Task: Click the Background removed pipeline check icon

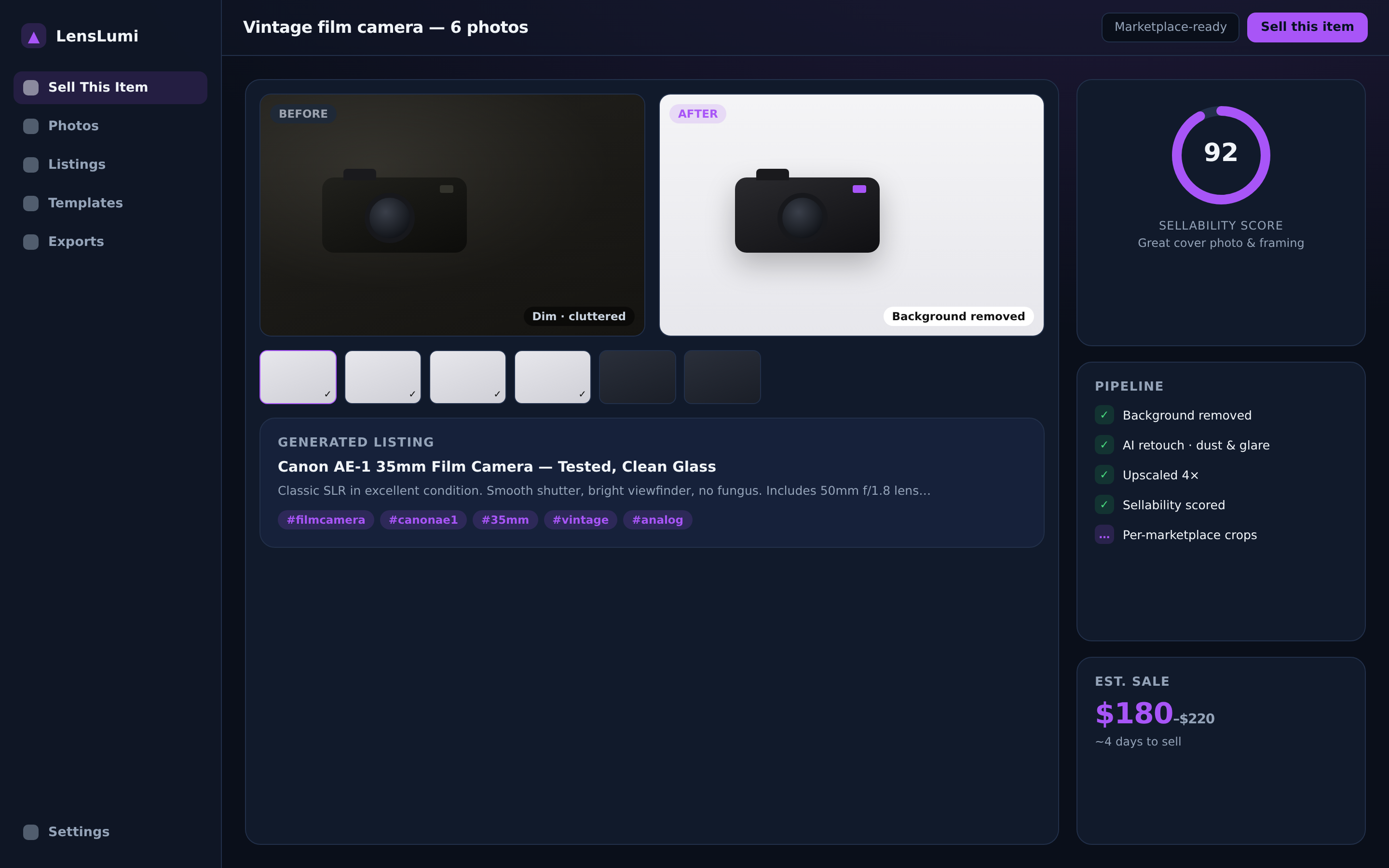Action: coord(1104,415)
